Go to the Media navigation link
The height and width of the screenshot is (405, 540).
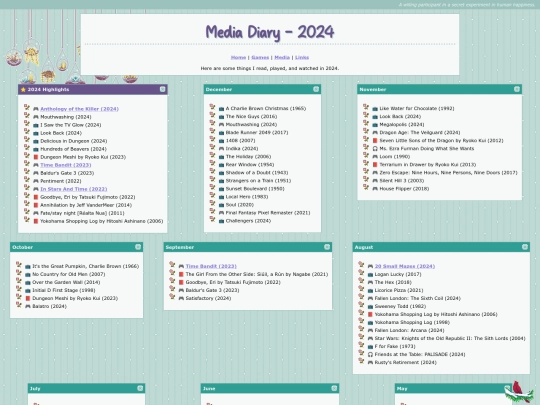tap(282, 58)
